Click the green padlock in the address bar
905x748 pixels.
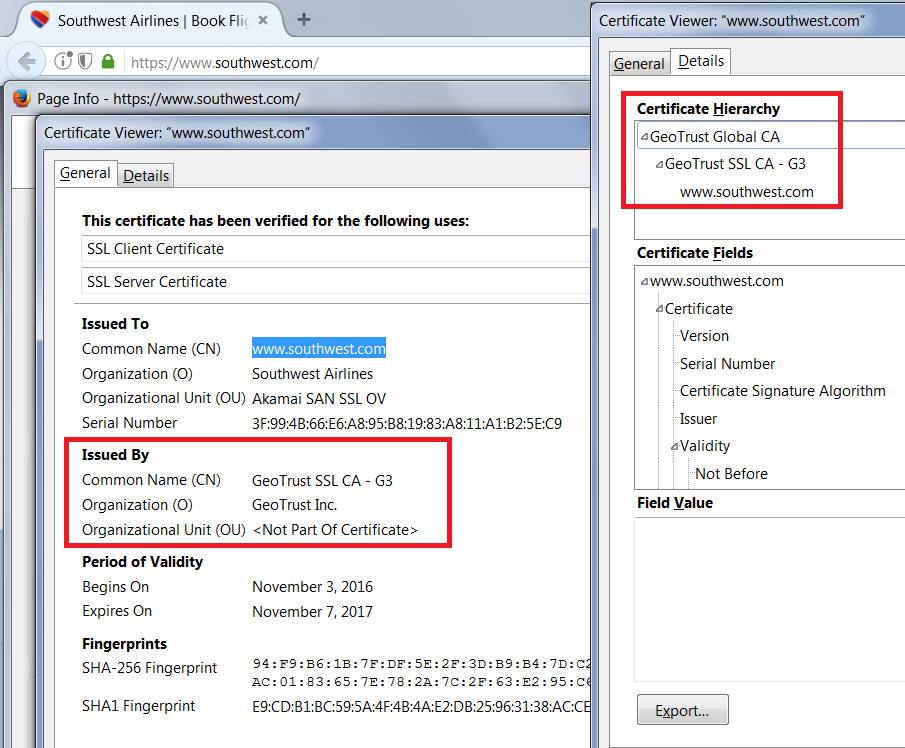[108, 61]
